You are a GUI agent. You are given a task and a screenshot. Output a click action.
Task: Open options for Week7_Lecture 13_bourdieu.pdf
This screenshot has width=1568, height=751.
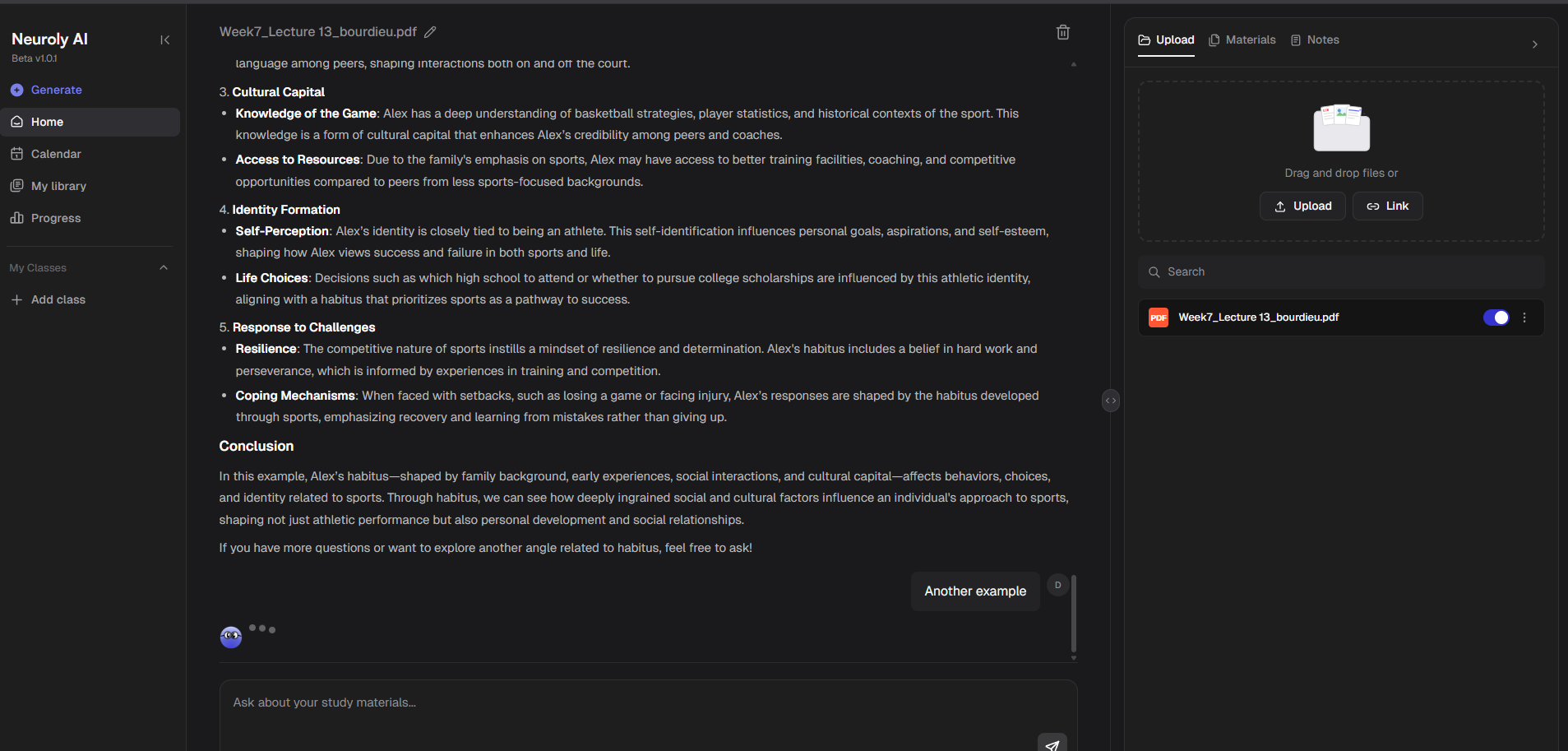1524,317
